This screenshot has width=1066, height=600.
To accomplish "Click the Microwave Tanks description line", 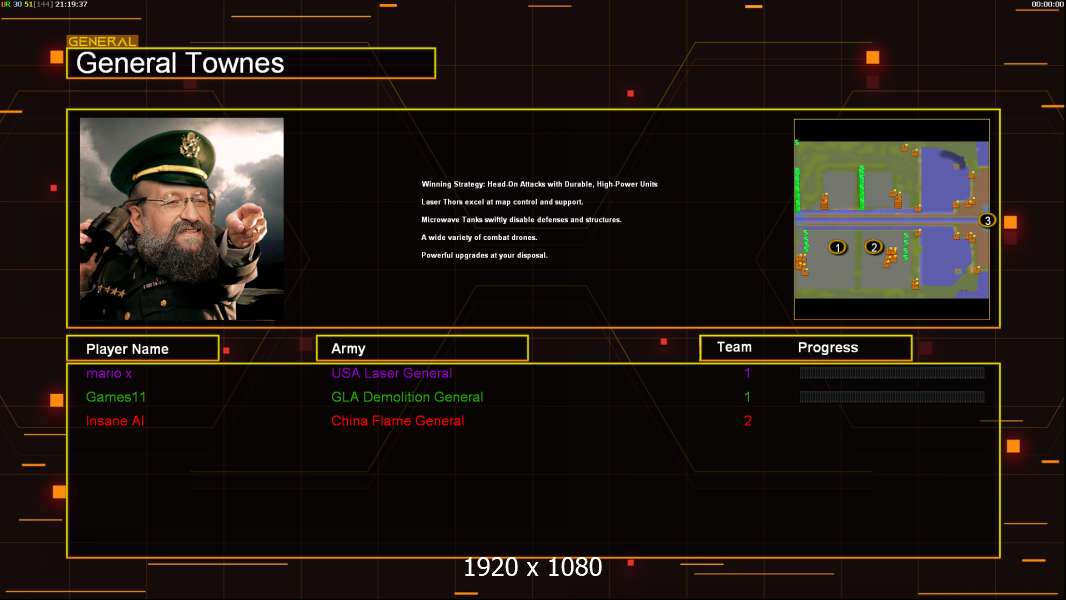I will click(x=521, y=219).
